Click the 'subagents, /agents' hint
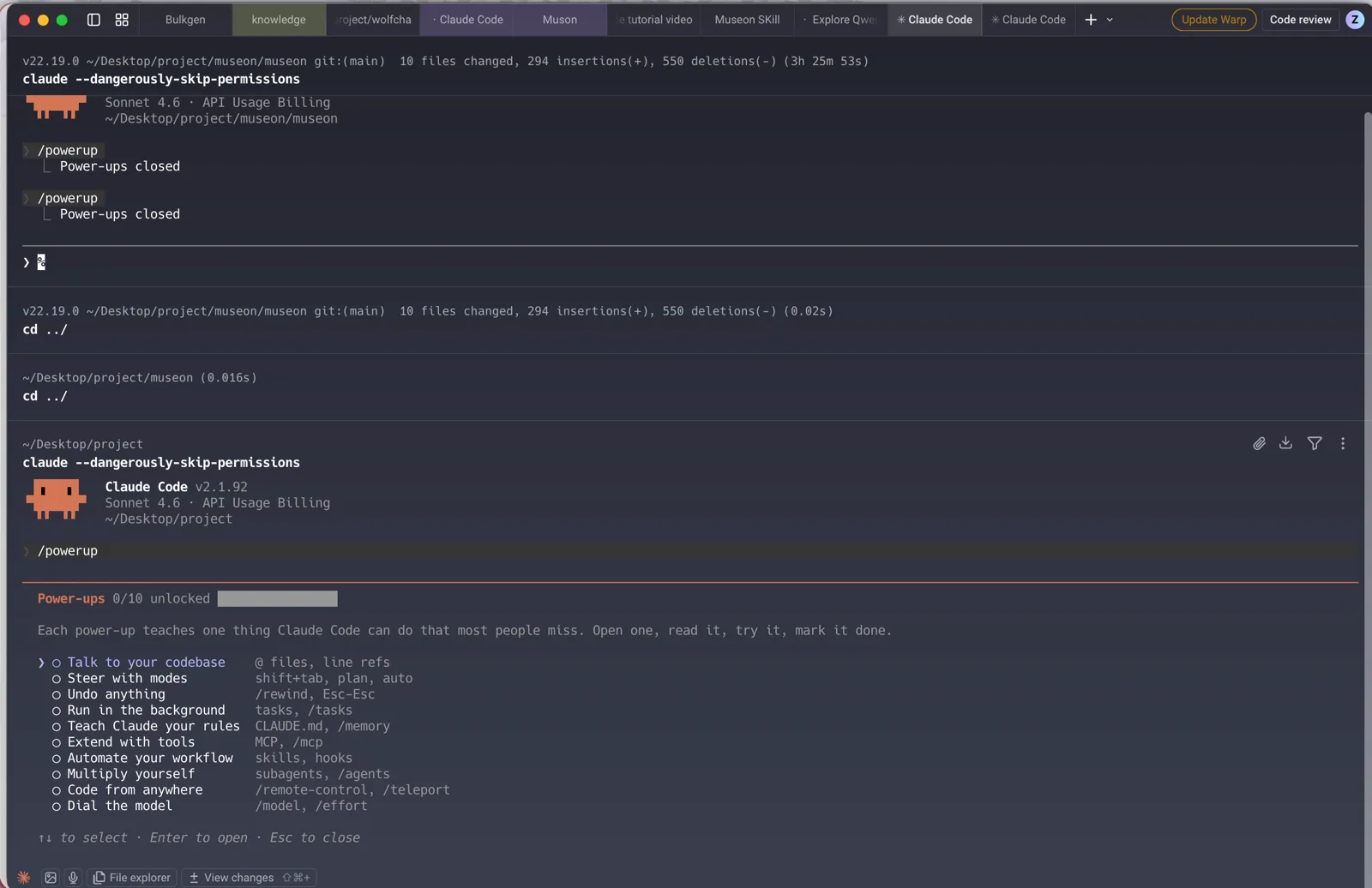Screen dimensions: 1372x888 tap(322, 774)
